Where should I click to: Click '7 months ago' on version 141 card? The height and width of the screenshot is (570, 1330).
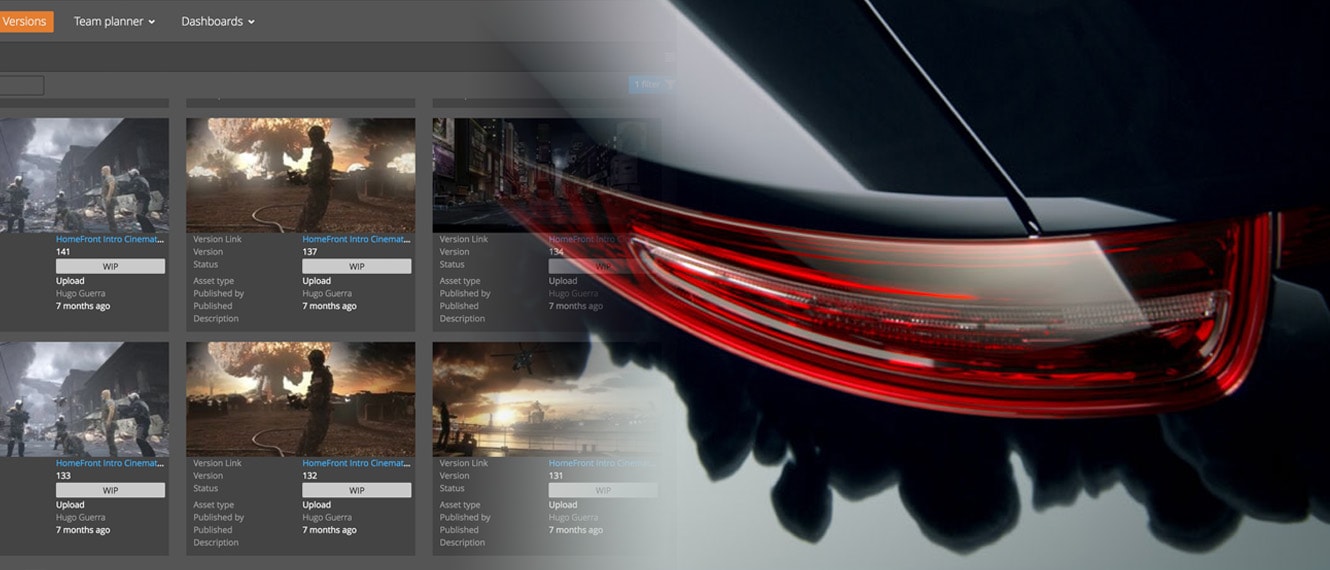pos(83,306)
